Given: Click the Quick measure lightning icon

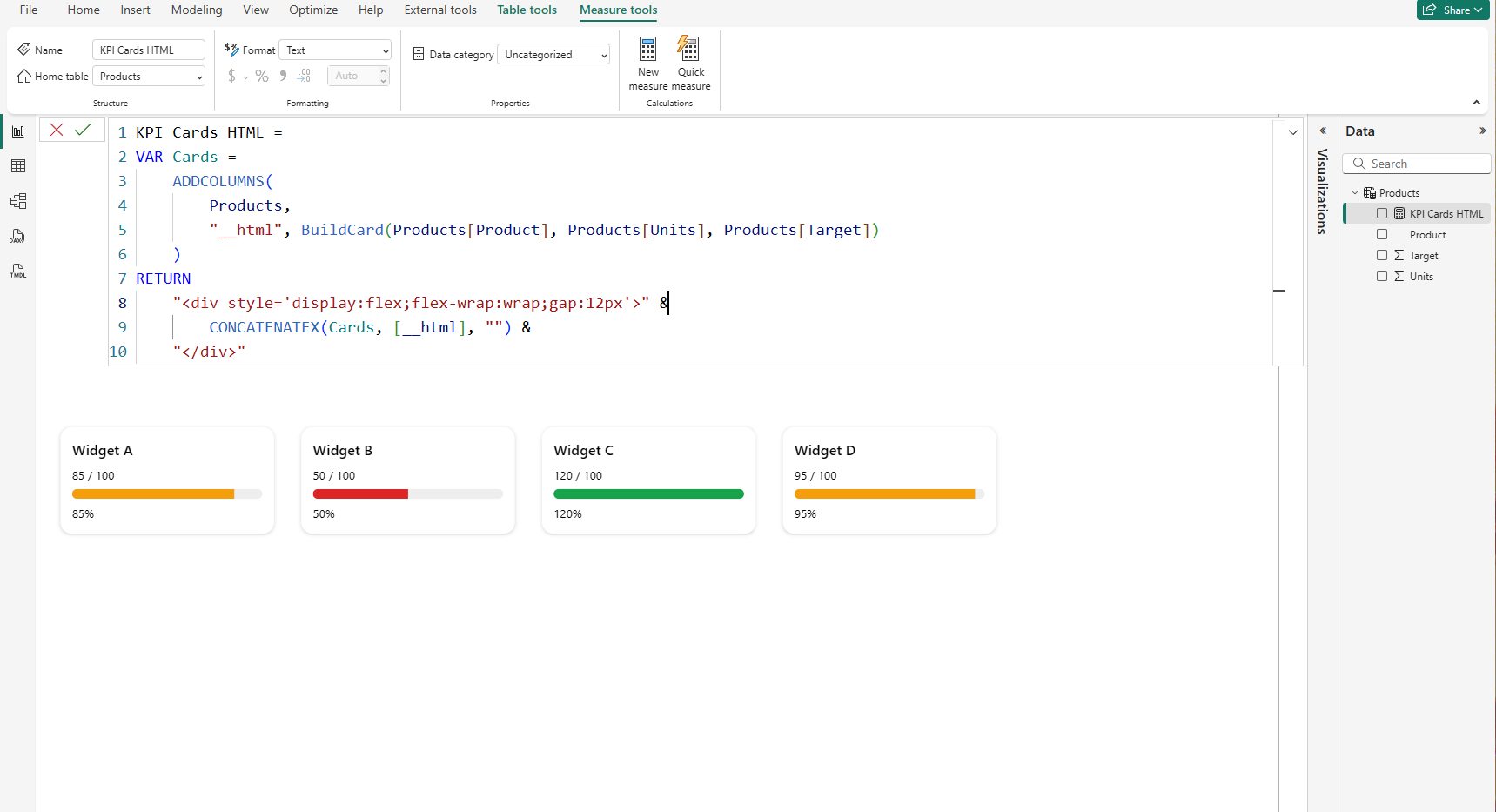Looking at the screenshot, I should 689,48.
